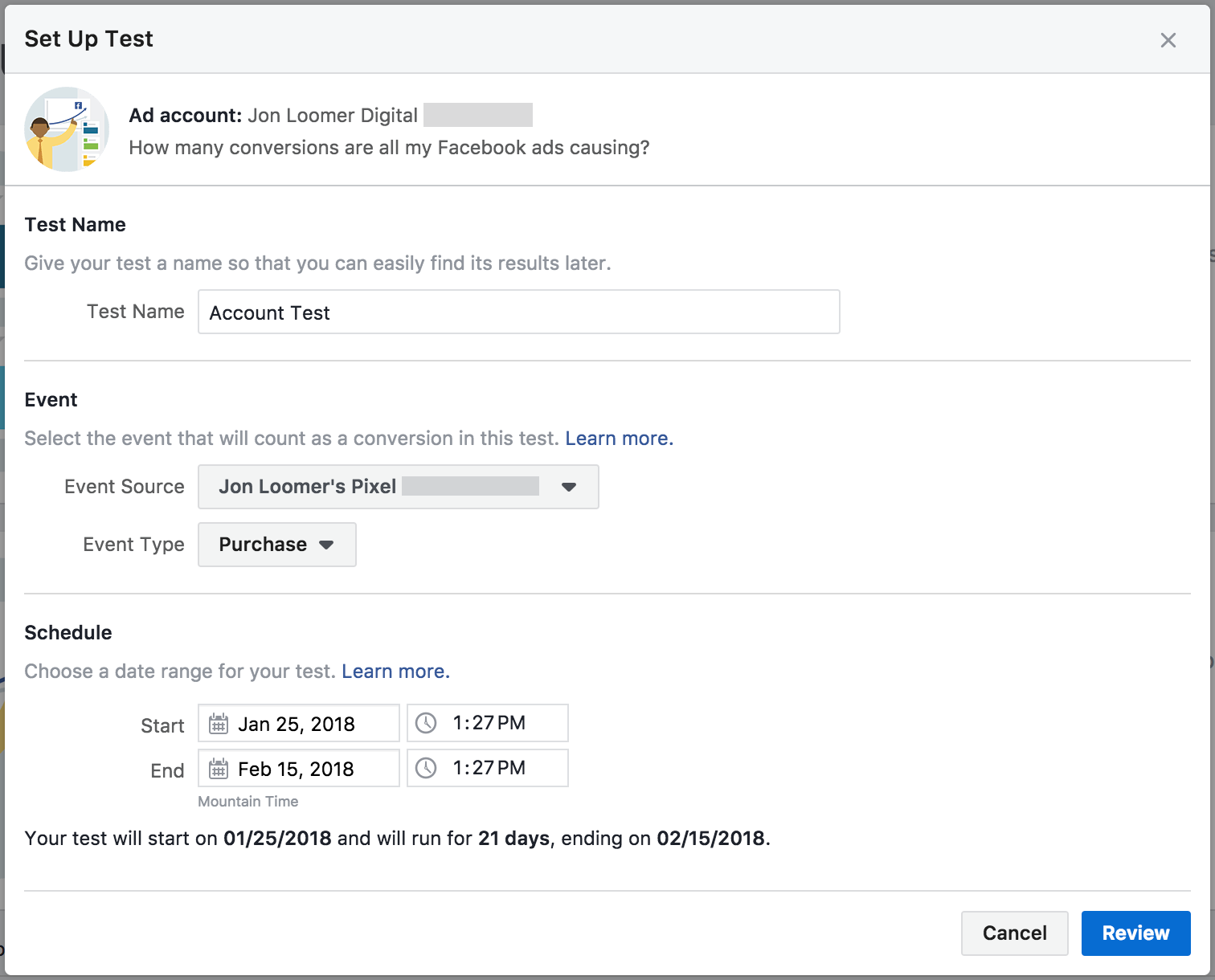Viewport: 1215px width, 980px height.
Task: Open Learn more link under Schedule
Action: 395,672
